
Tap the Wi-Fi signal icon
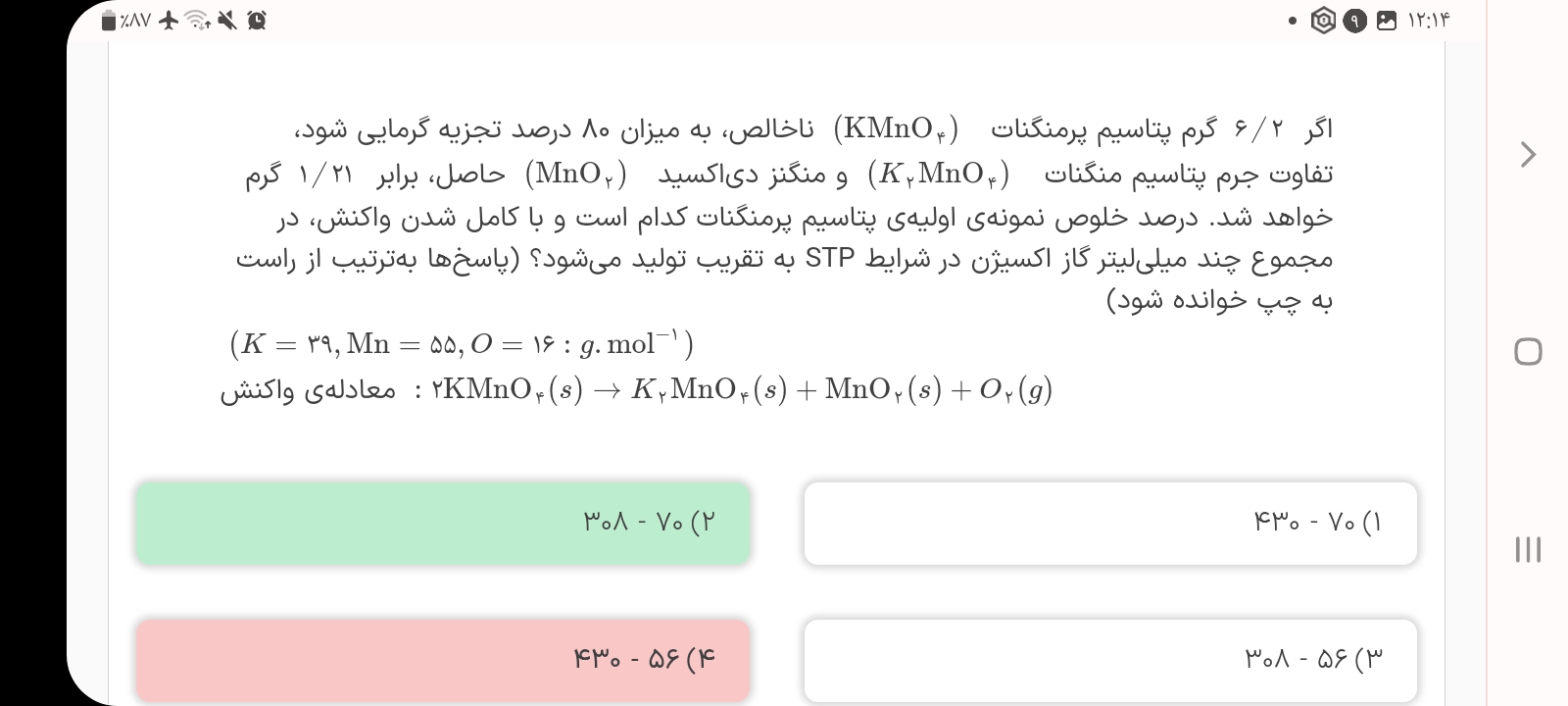tap(198, 20)
